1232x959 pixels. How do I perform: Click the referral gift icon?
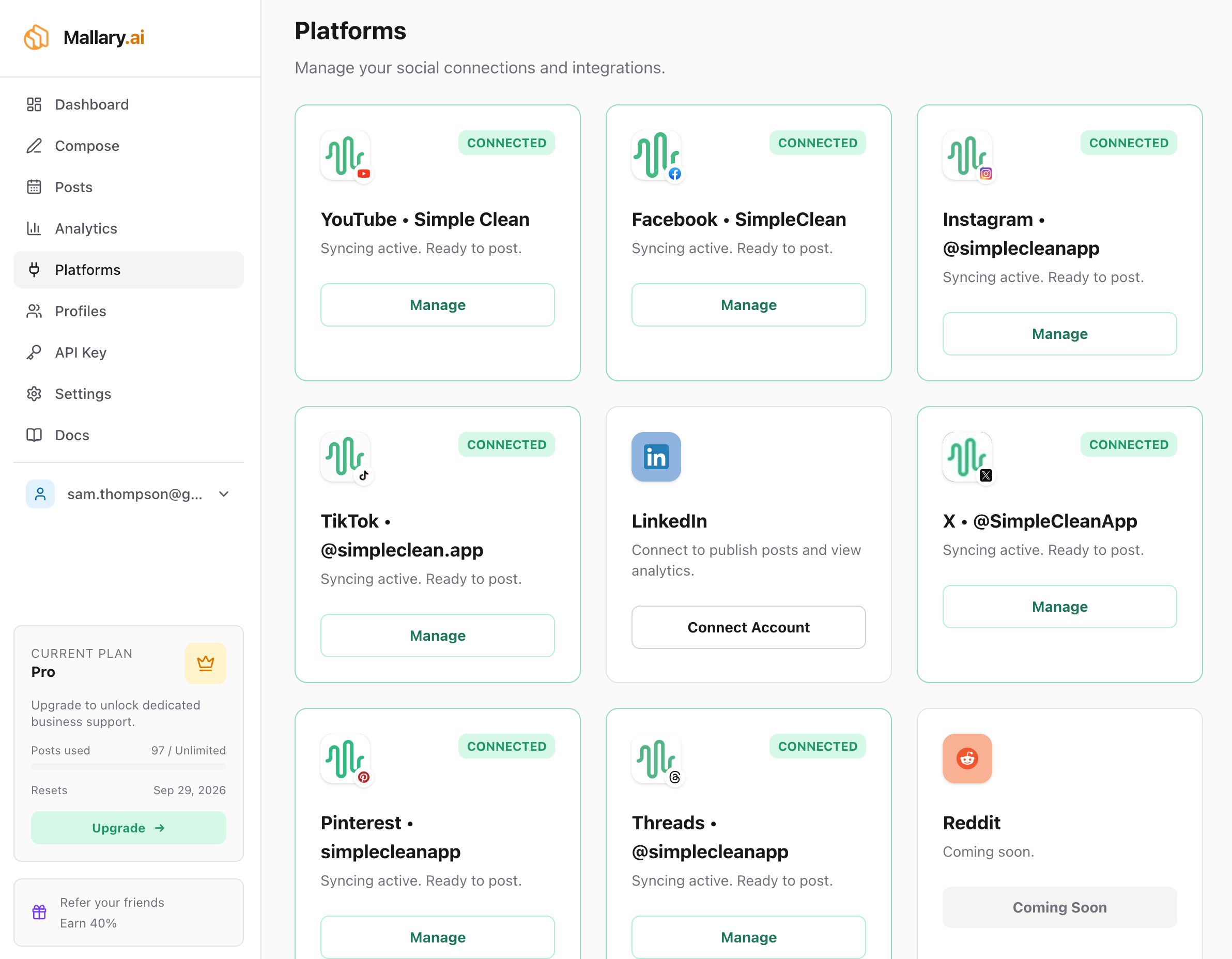point(39,912)
